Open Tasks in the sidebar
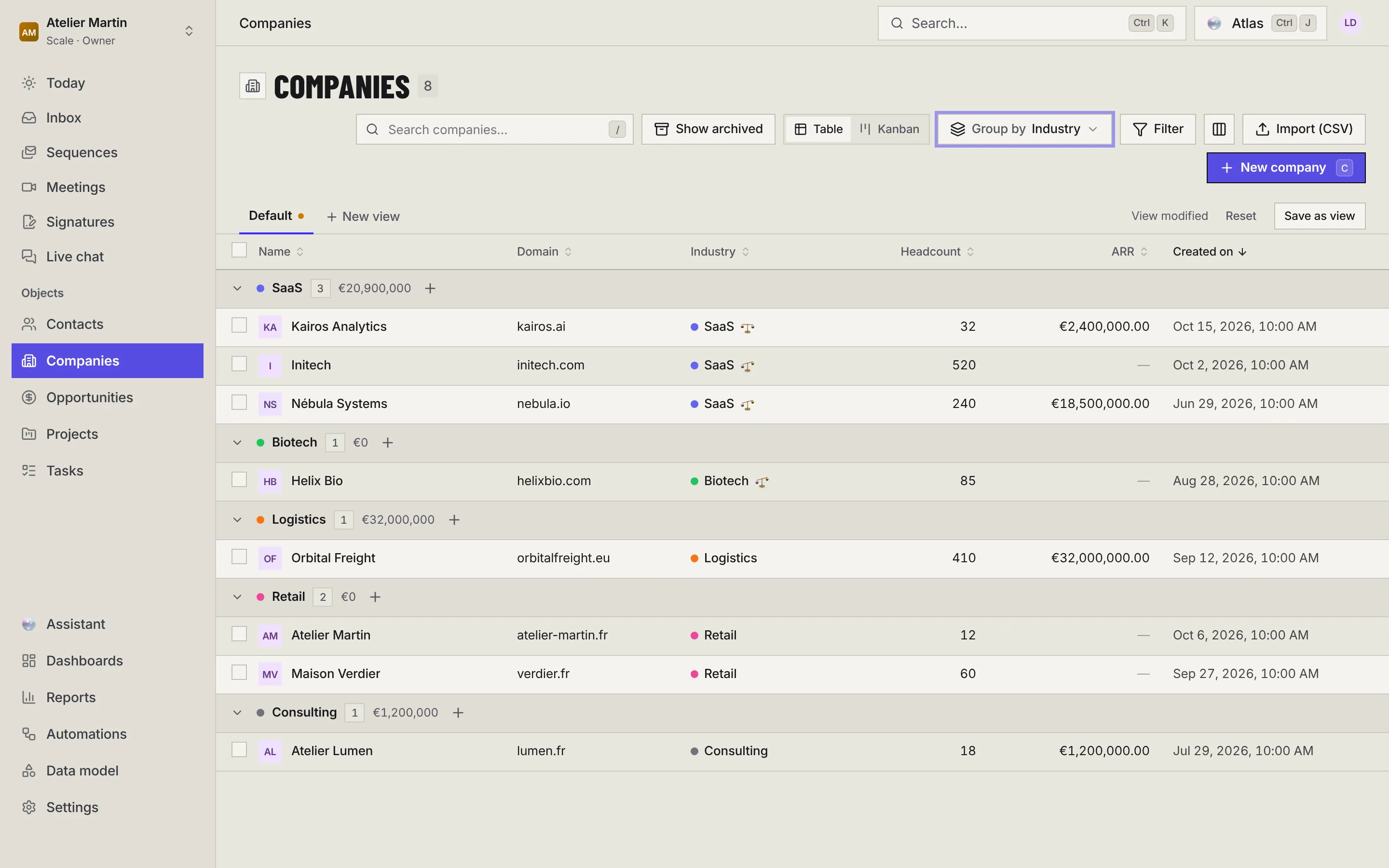Image resolution: width=1389 pixels, height=868 pixels. [x=108, y=471]
